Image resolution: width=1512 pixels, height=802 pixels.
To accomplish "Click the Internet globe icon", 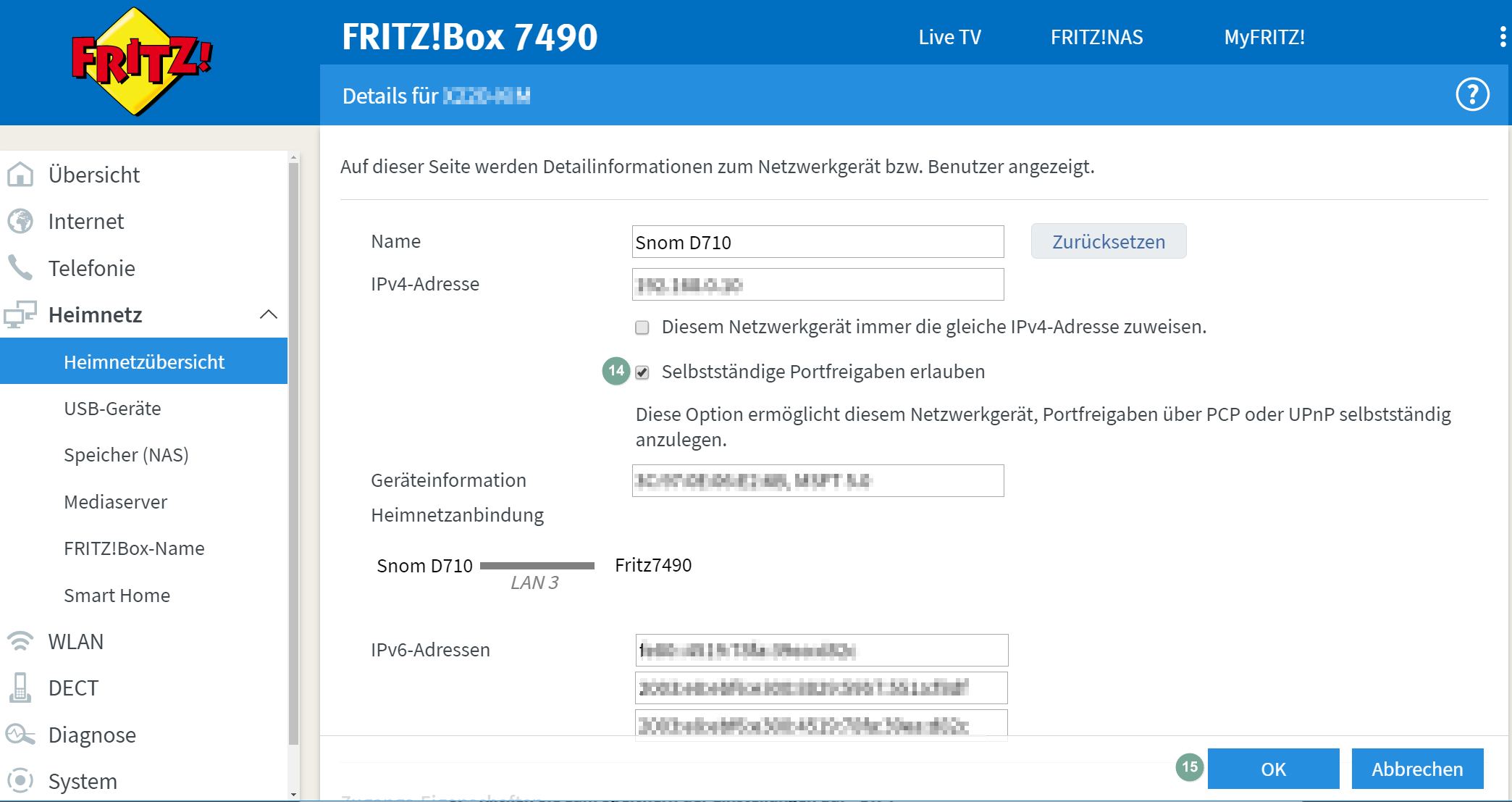I will coord(20,222).
